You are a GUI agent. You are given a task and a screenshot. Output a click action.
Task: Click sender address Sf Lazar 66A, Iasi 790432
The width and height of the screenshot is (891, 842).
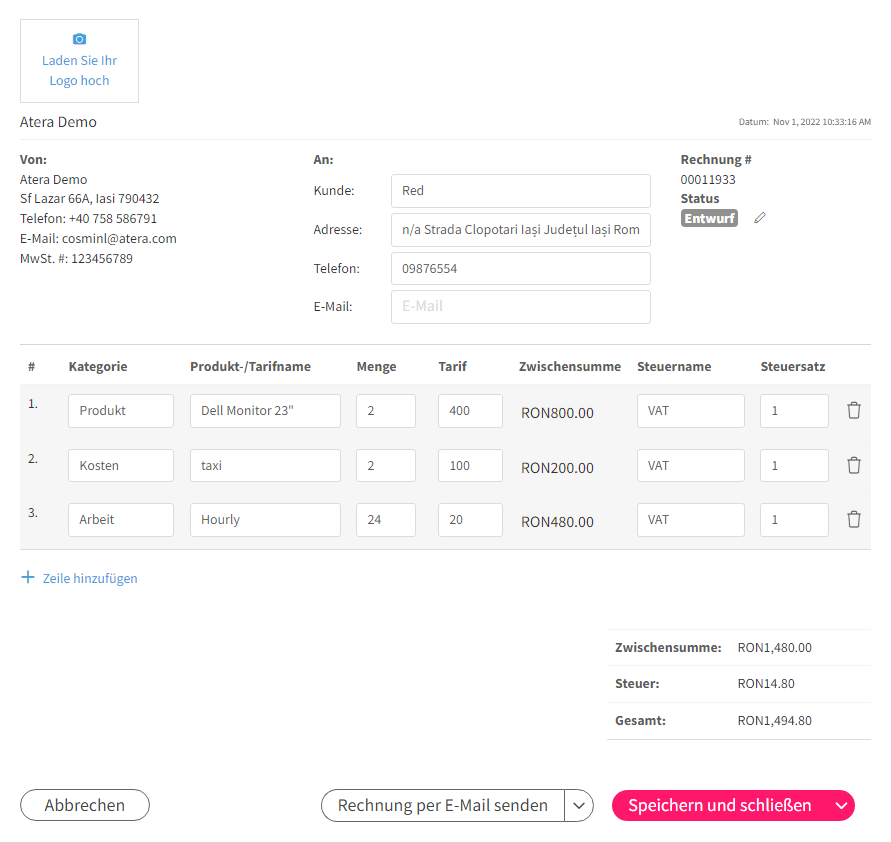coord(90,199)
